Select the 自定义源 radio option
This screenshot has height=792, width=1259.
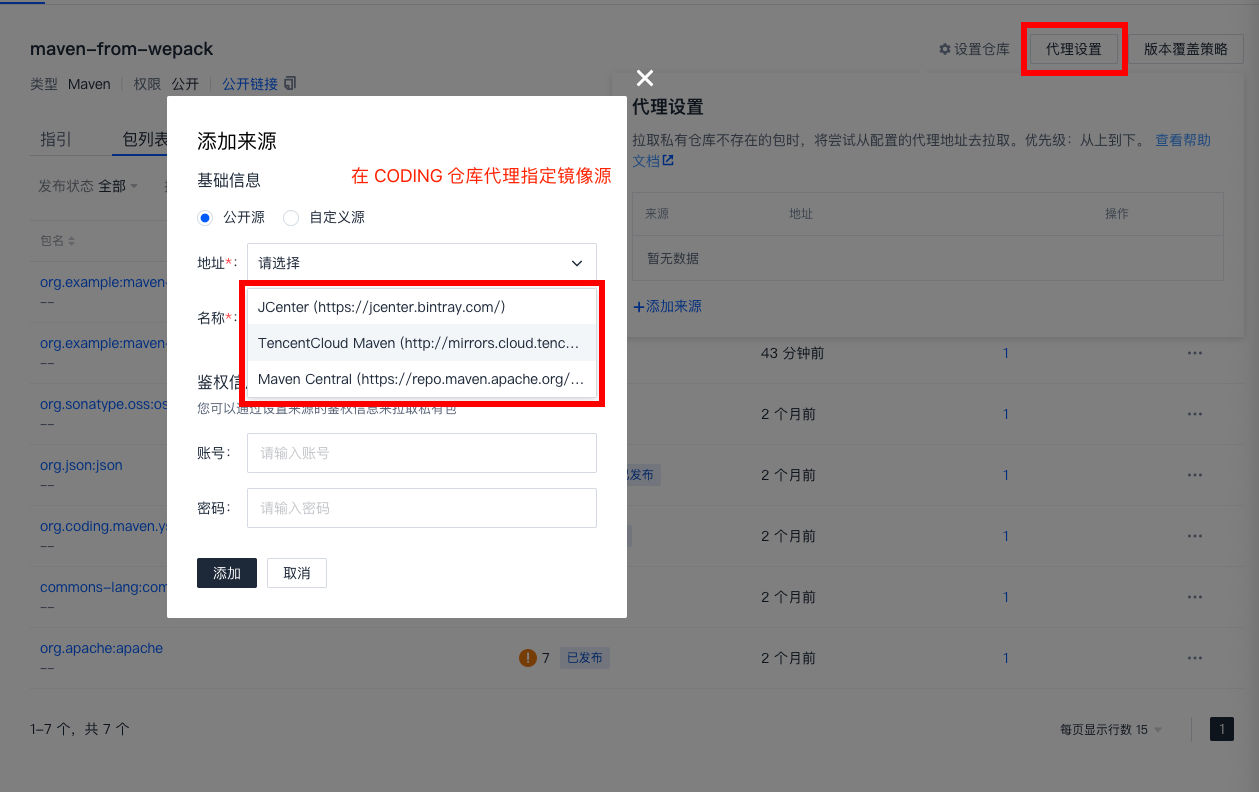pyautogui.click(x=291, y=217)
